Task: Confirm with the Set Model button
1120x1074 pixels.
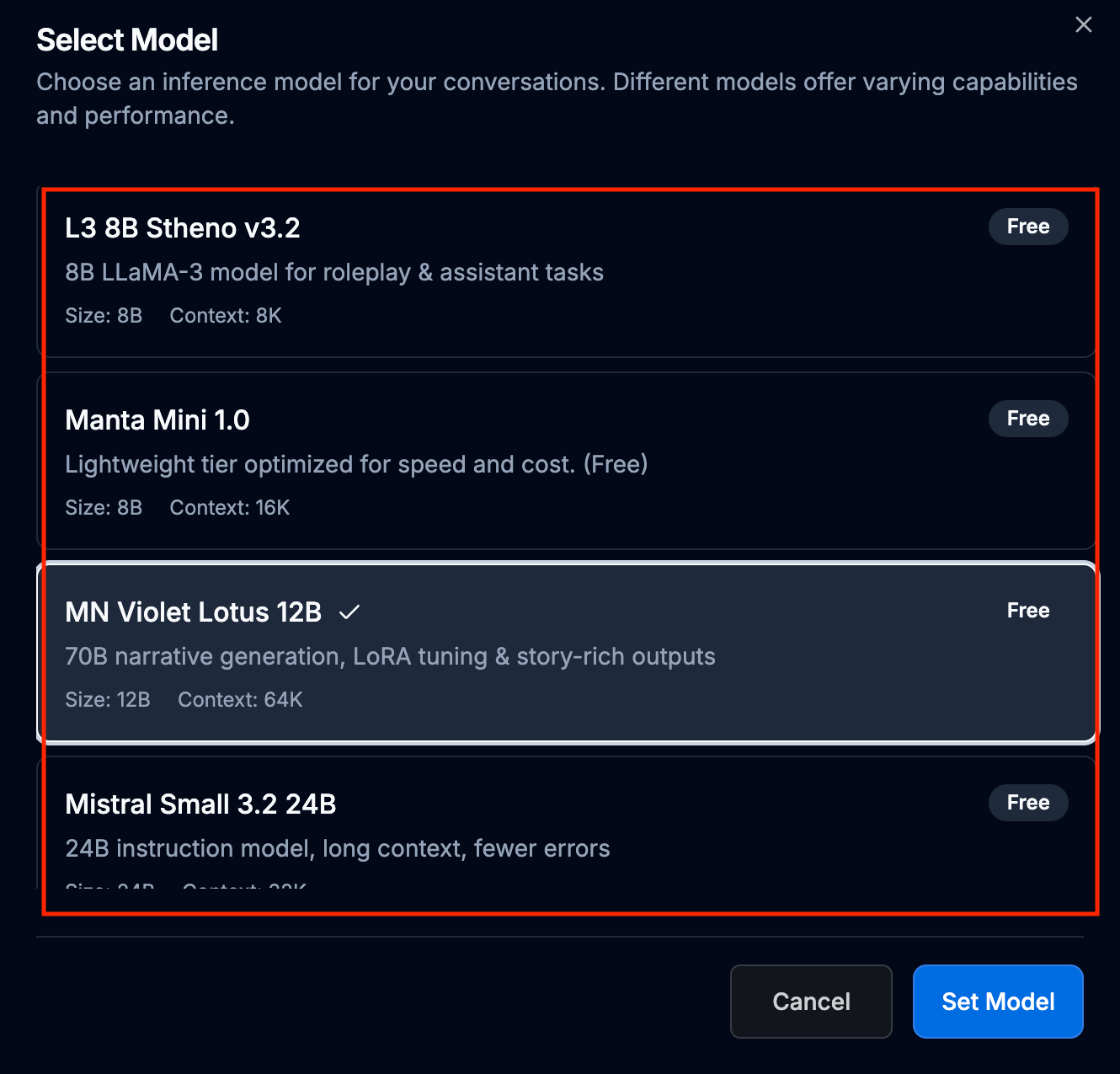Action: 998,1002
